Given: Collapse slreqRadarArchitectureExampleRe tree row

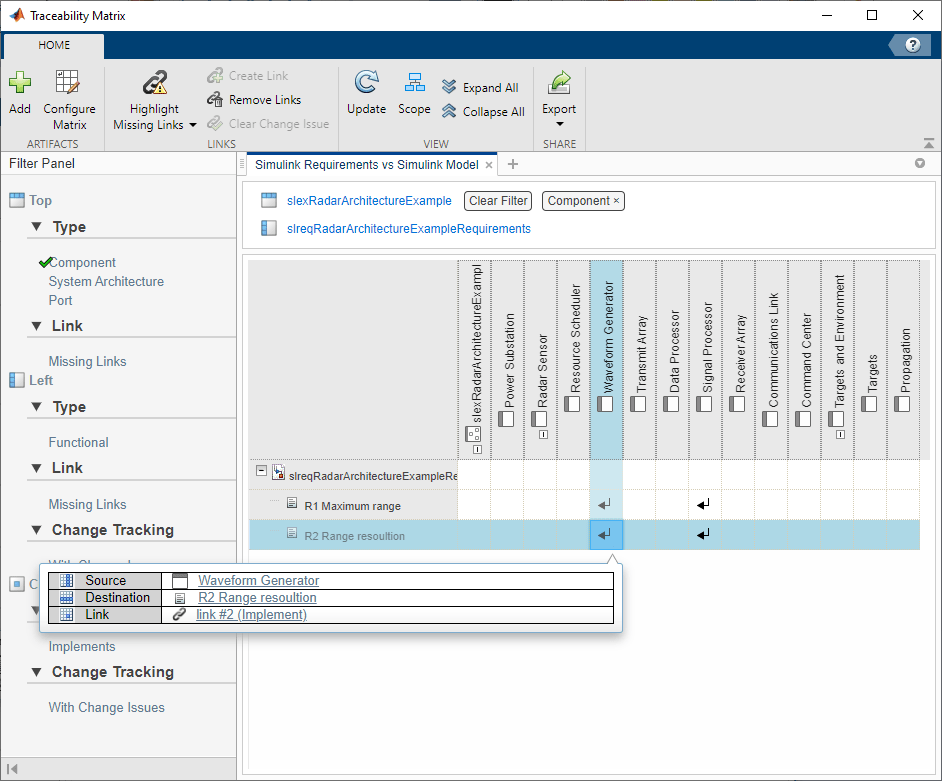Looking at the screenshot, I should coord(261,470).
